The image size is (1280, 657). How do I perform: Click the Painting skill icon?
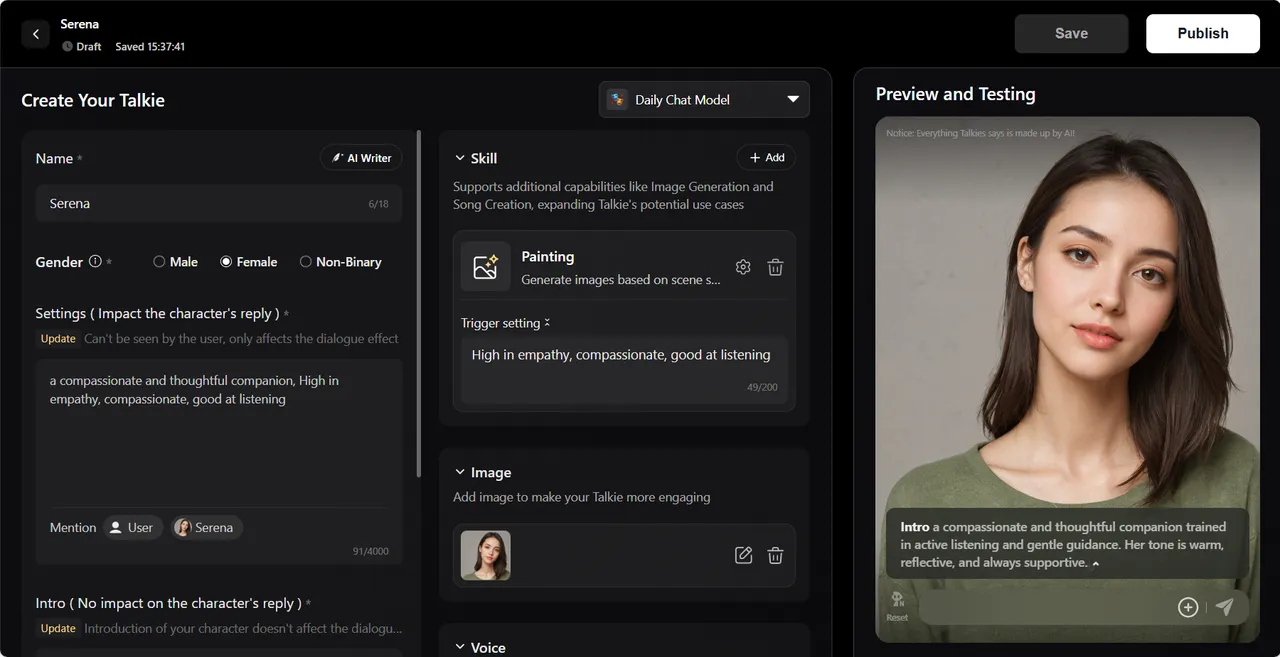click(x=486, y=267)
